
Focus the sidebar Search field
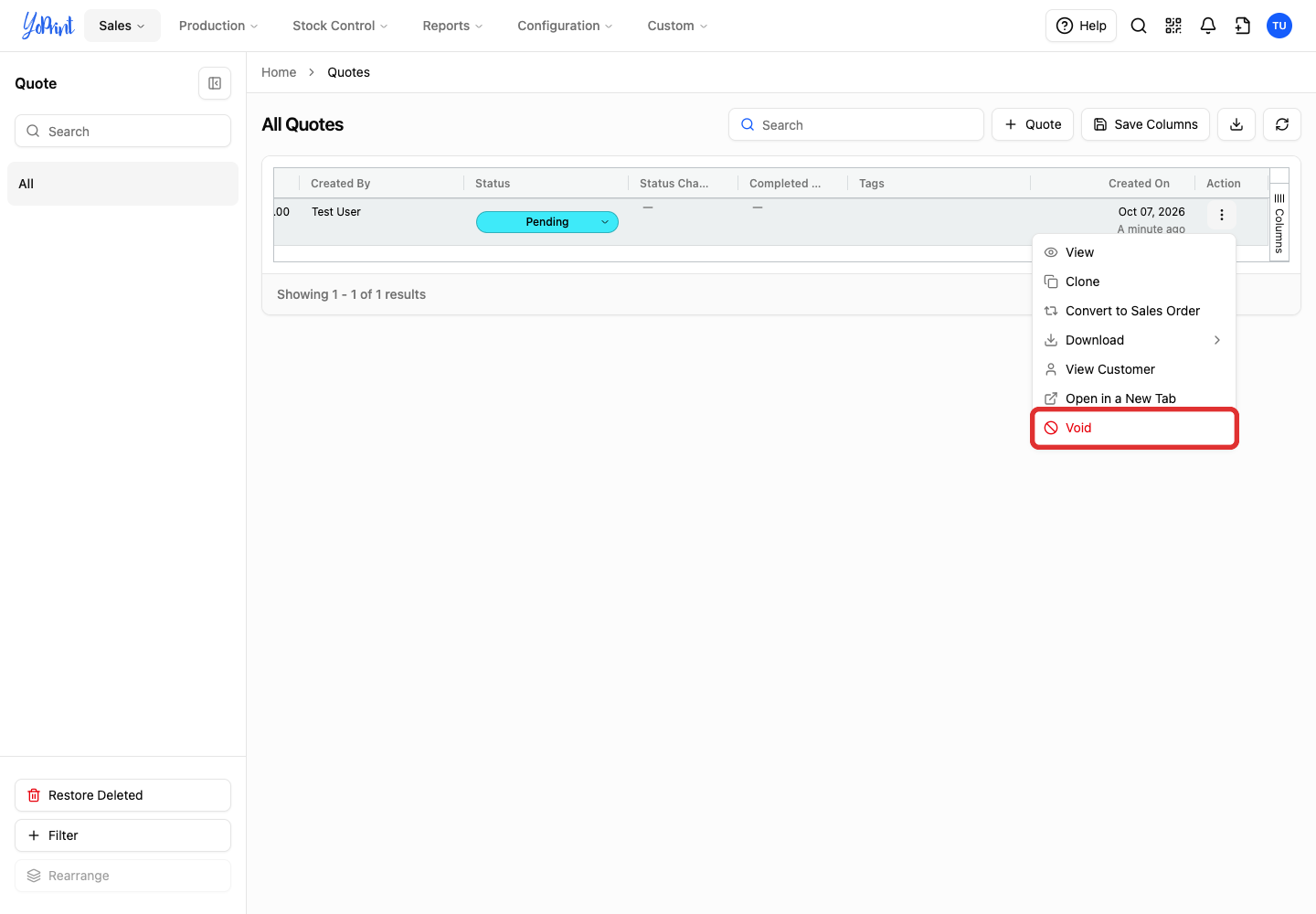pos(122,131)
